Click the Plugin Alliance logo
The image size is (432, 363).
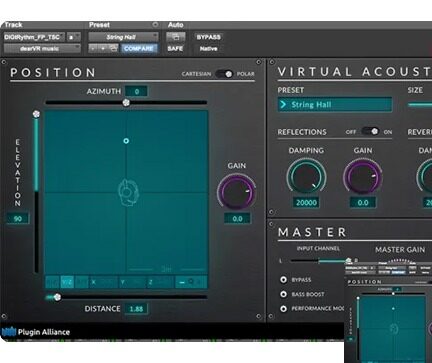[36, 332]
